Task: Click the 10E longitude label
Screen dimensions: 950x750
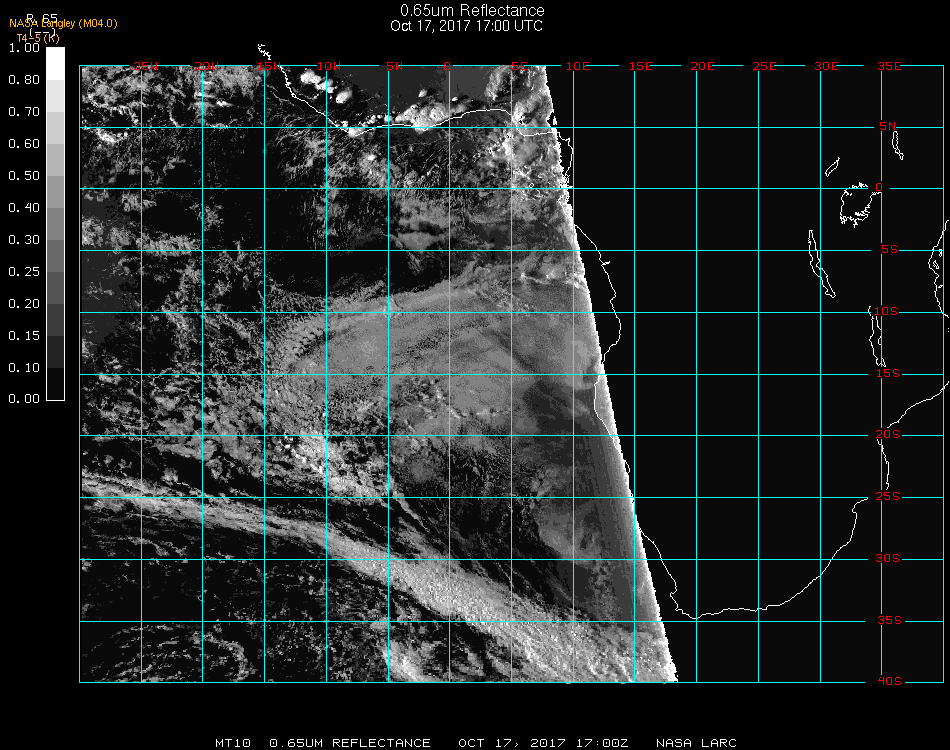Action: [x=577, y=66]
